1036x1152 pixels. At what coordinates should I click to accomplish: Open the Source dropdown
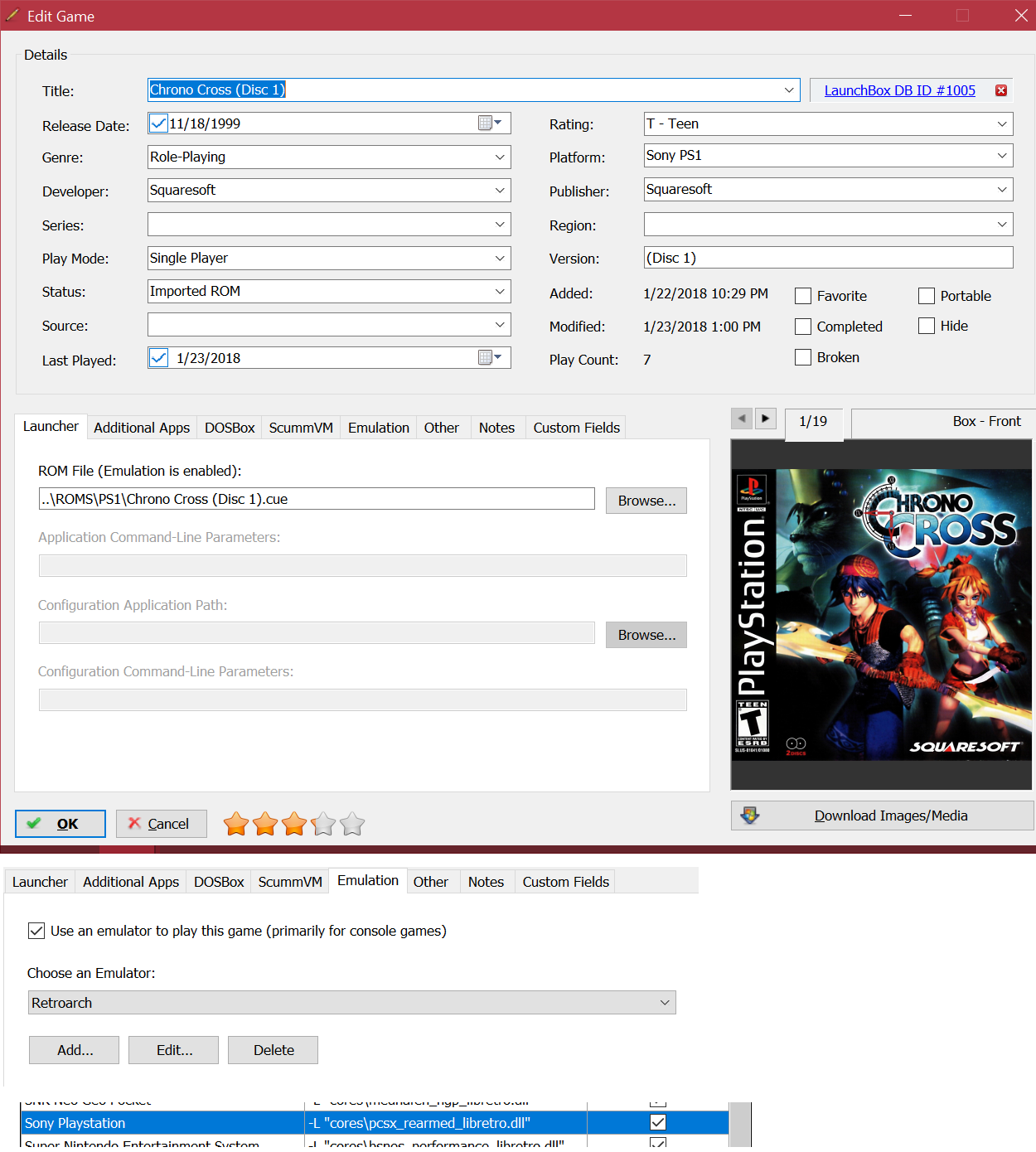500,325
